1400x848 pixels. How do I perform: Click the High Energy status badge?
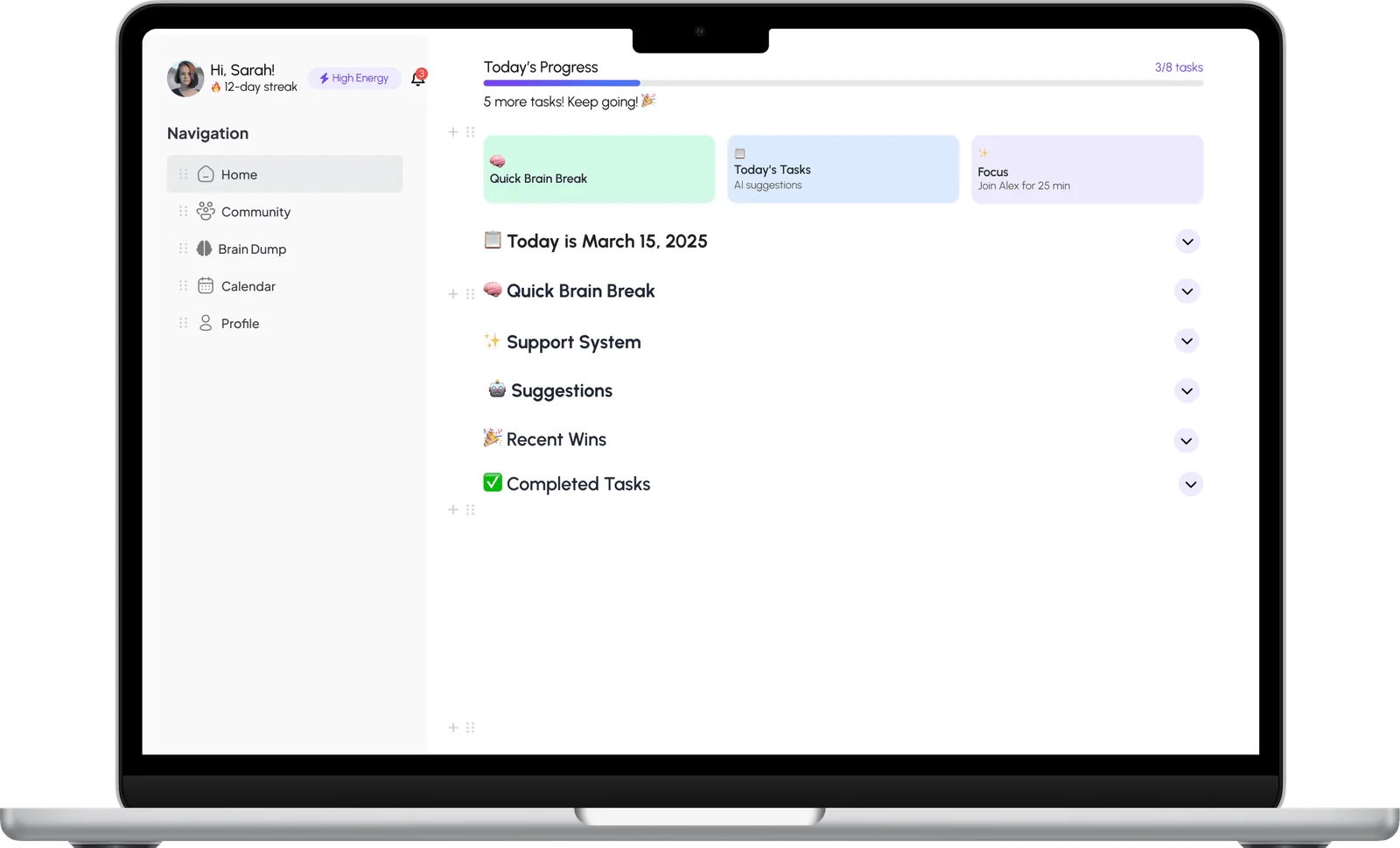pyautogui.click(x=354, y=78)
